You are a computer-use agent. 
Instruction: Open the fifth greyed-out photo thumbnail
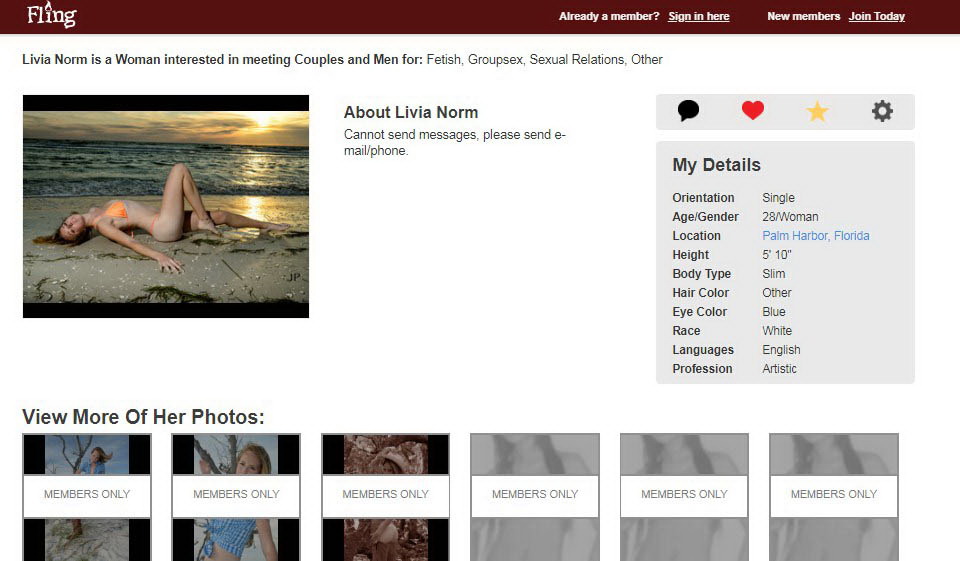684,496
